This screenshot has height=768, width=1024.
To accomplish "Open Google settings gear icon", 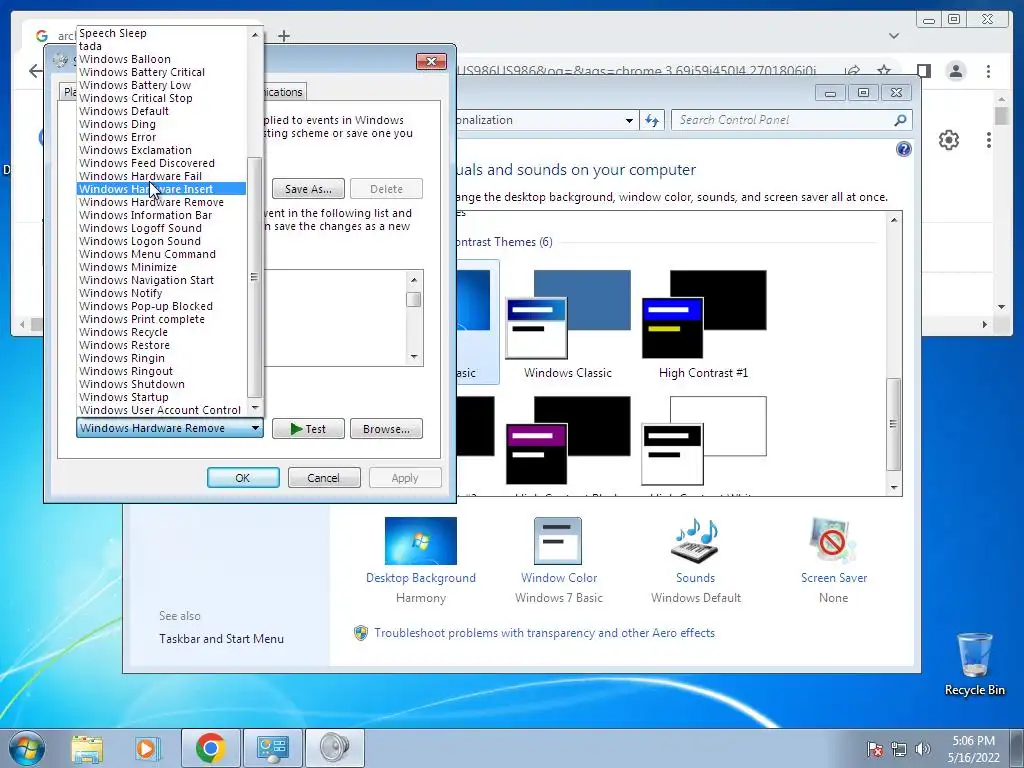I will (x=948, y=140).
